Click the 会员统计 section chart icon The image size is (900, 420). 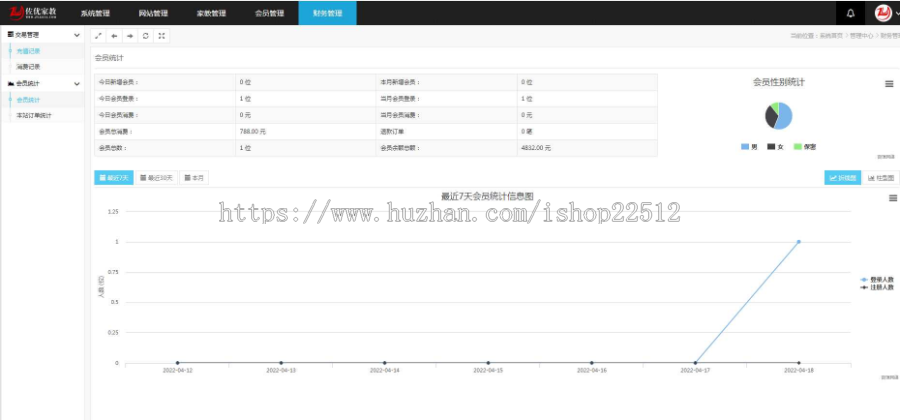[10, 84]
